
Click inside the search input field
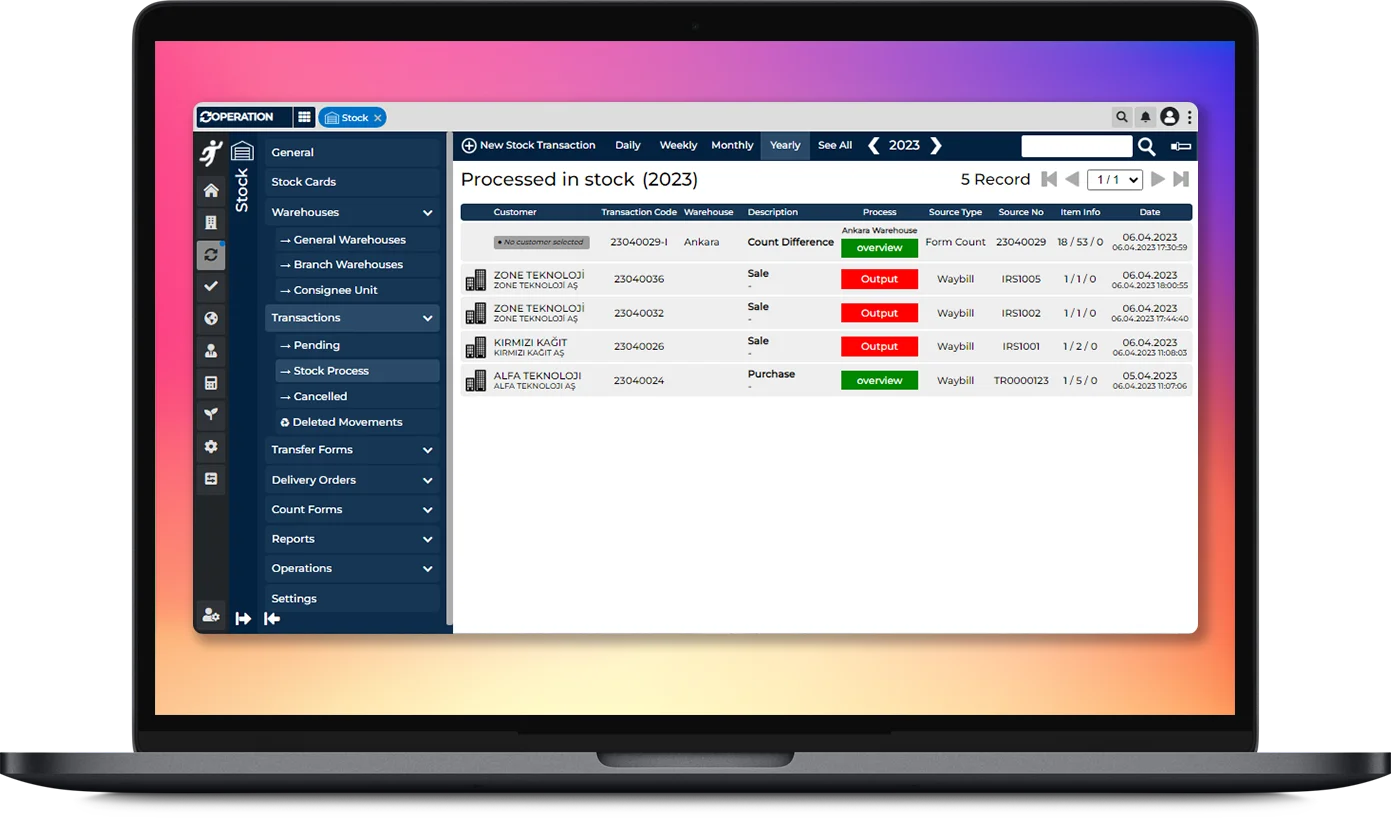[x=1075, y=146]
